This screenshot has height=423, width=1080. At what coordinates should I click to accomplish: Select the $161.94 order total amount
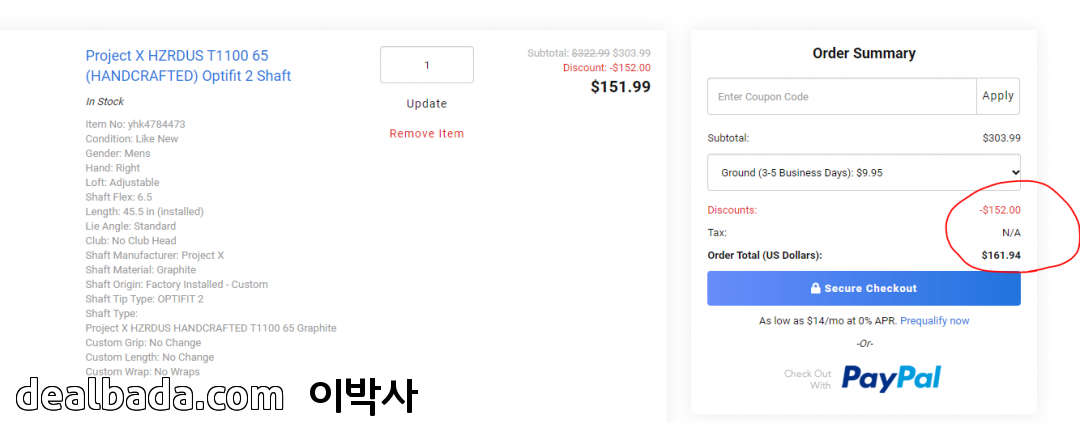click(x=1001, y=255)
